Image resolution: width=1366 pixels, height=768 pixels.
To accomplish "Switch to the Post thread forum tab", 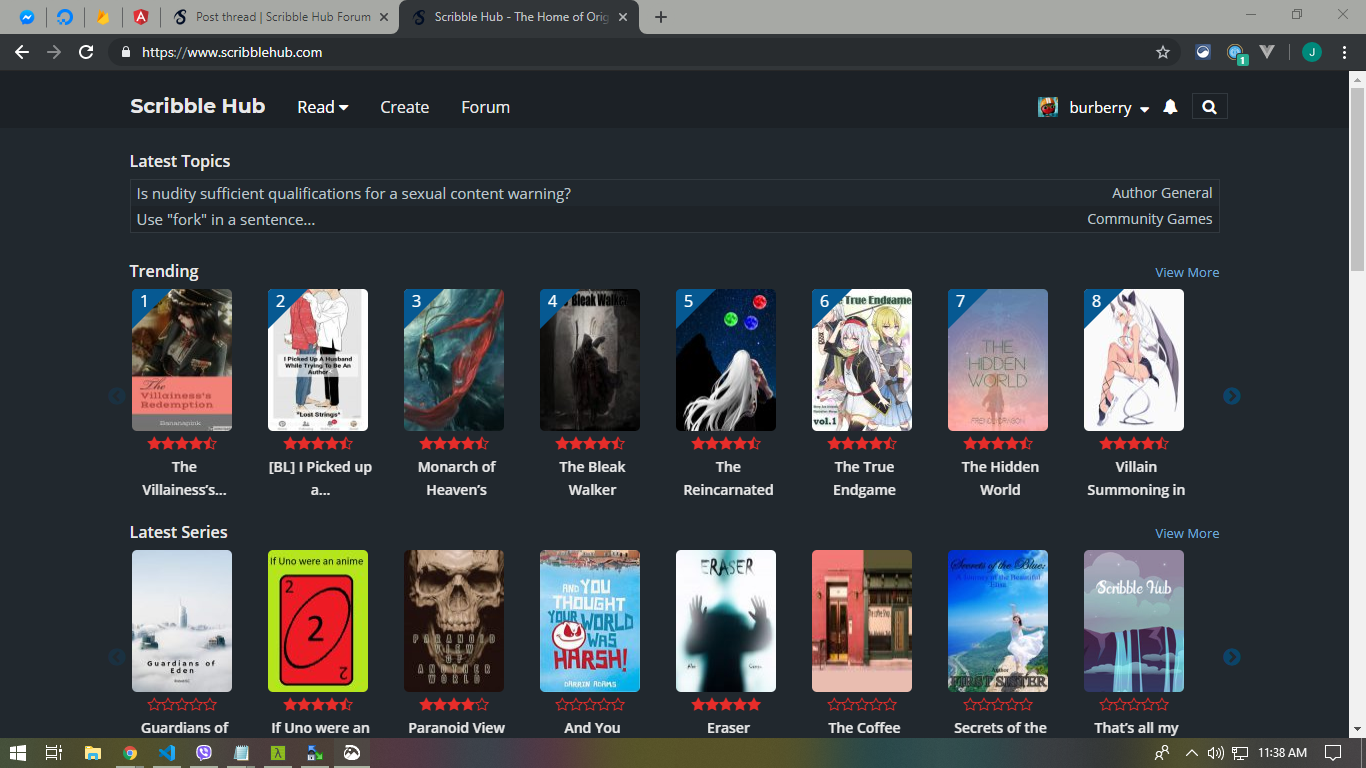I will [282, 17].
